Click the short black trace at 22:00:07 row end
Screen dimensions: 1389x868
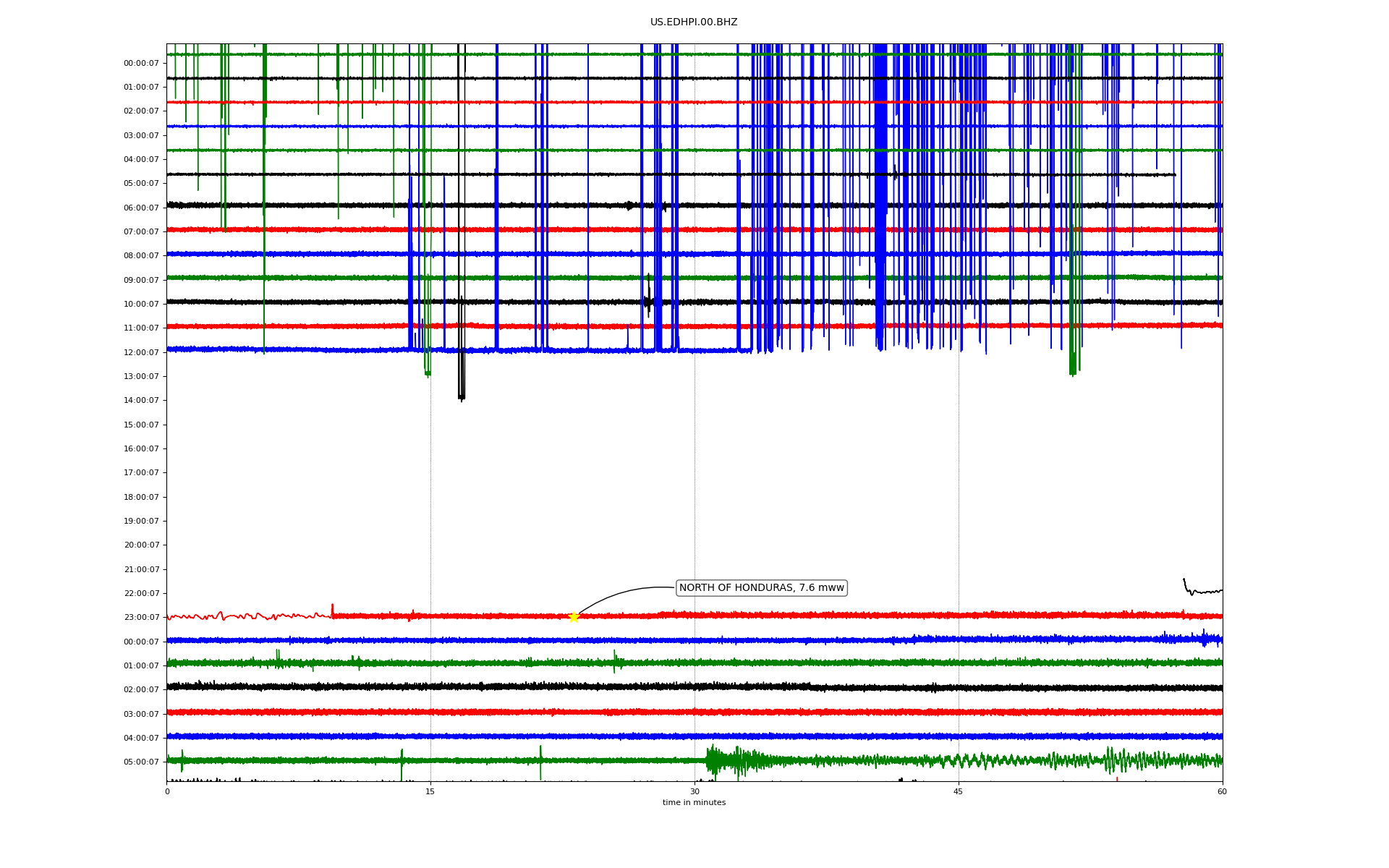(x=1201, y=591)
